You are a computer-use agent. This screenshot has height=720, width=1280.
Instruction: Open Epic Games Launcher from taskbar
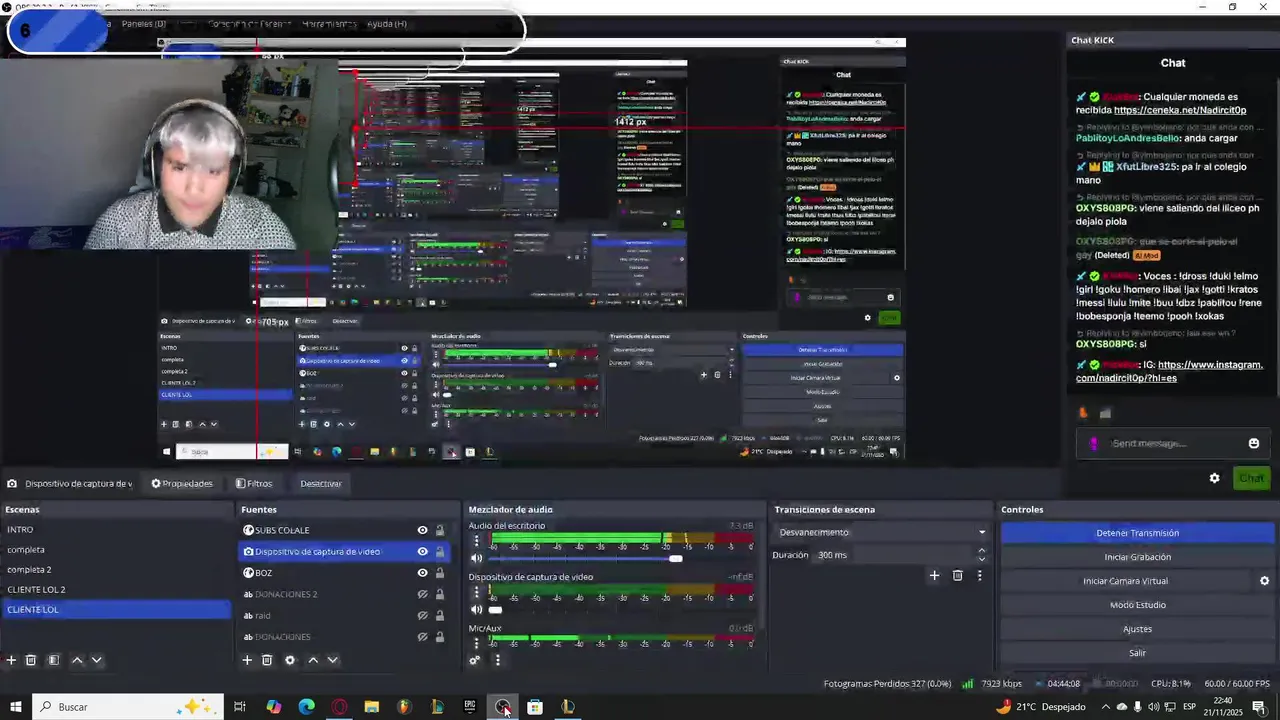(470, 707)
